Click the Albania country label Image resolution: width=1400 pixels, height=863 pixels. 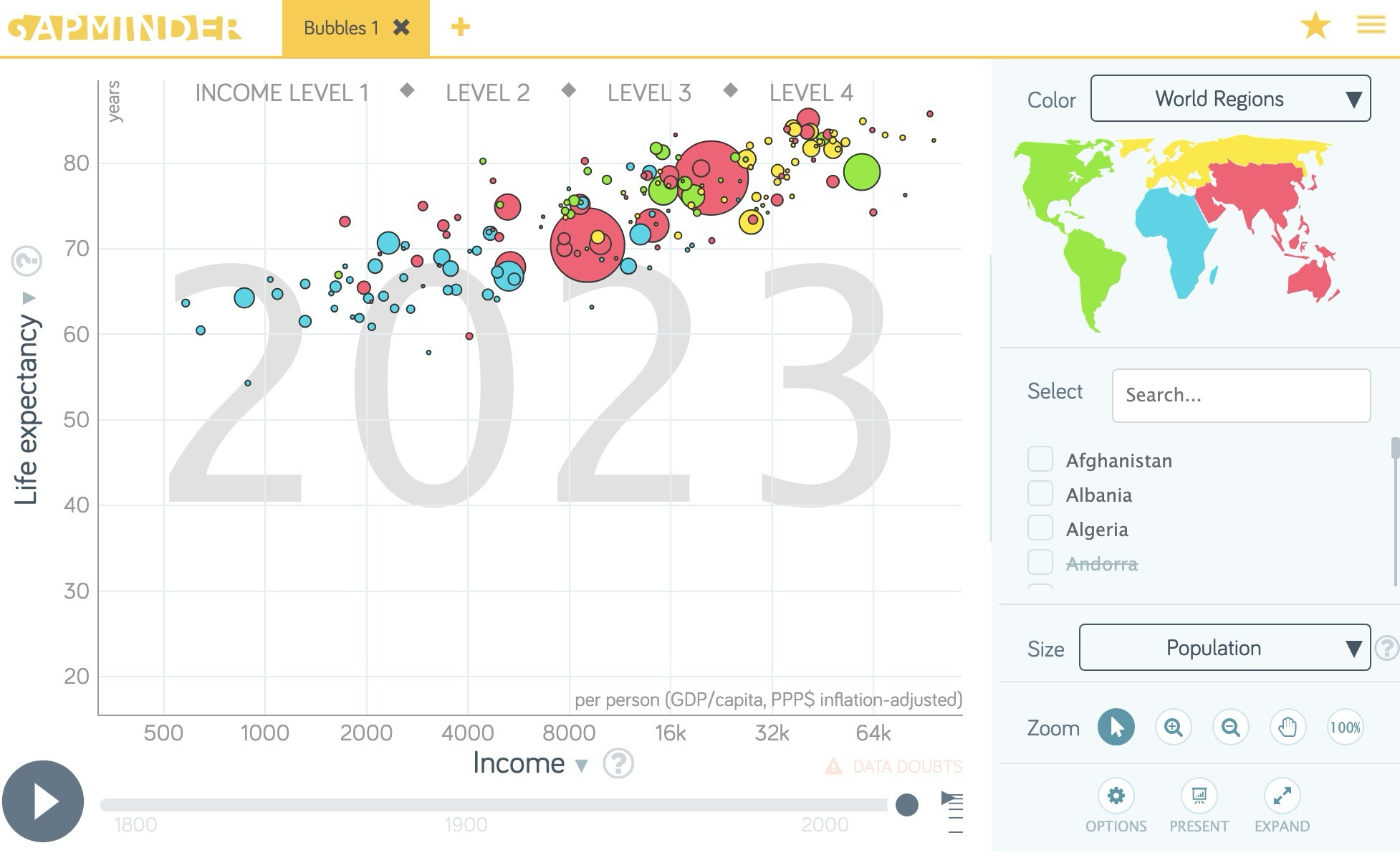click(1099, 495)
